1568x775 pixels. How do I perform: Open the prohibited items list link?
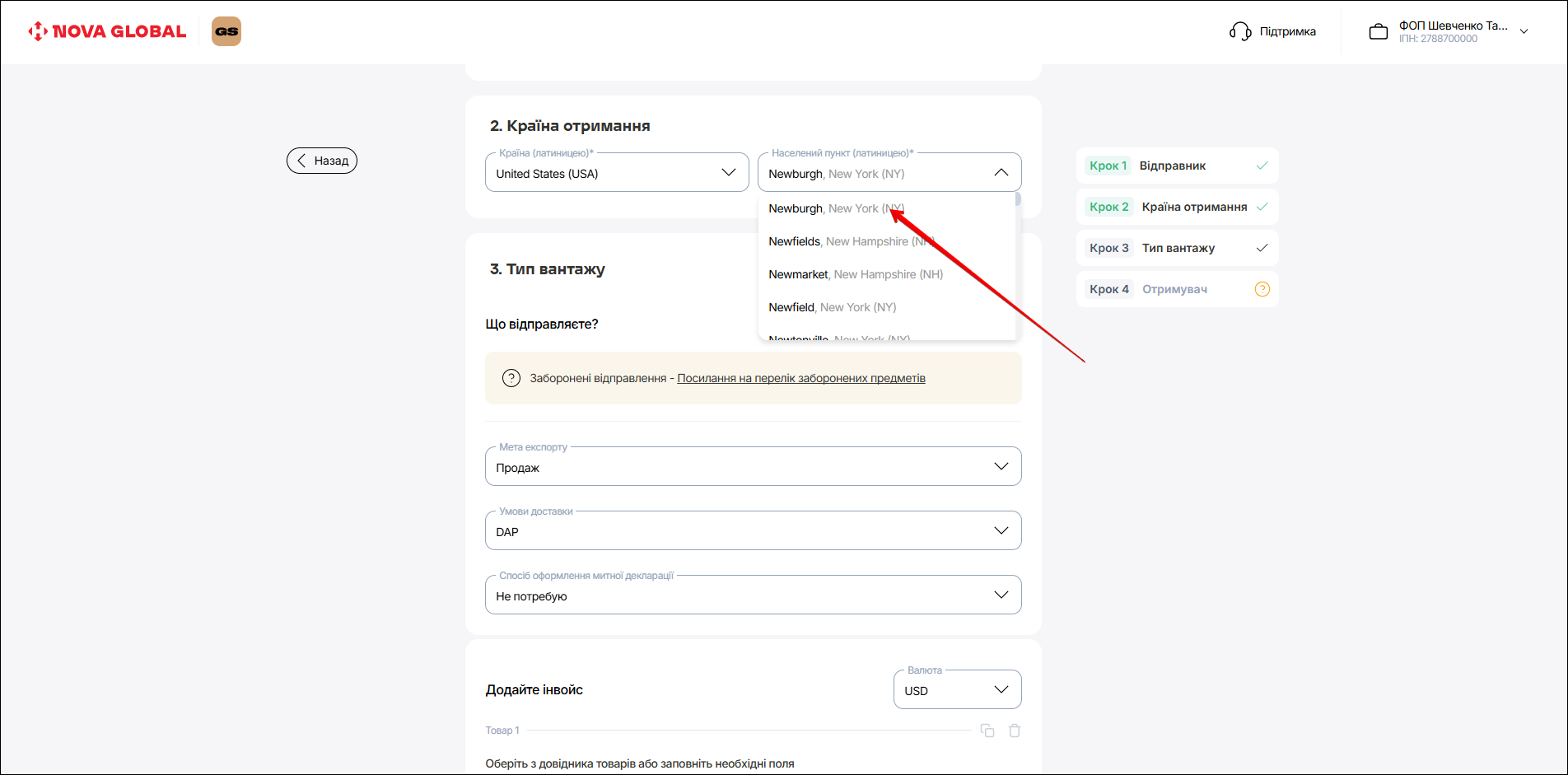pos(800,378)
